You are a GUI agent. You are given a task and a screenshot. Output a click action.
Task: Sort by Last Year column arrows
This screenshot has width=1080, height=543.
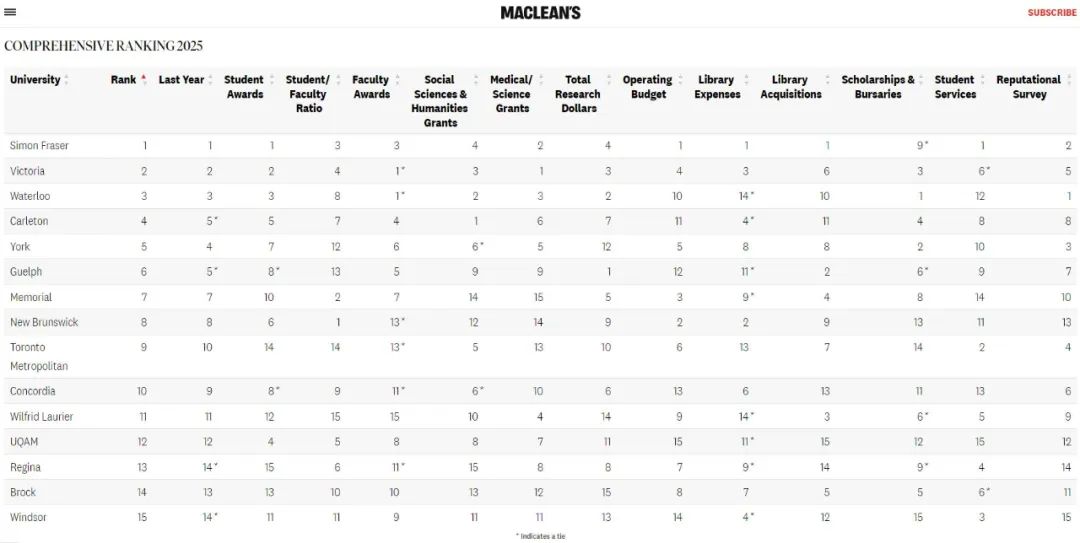coord(211,80)
